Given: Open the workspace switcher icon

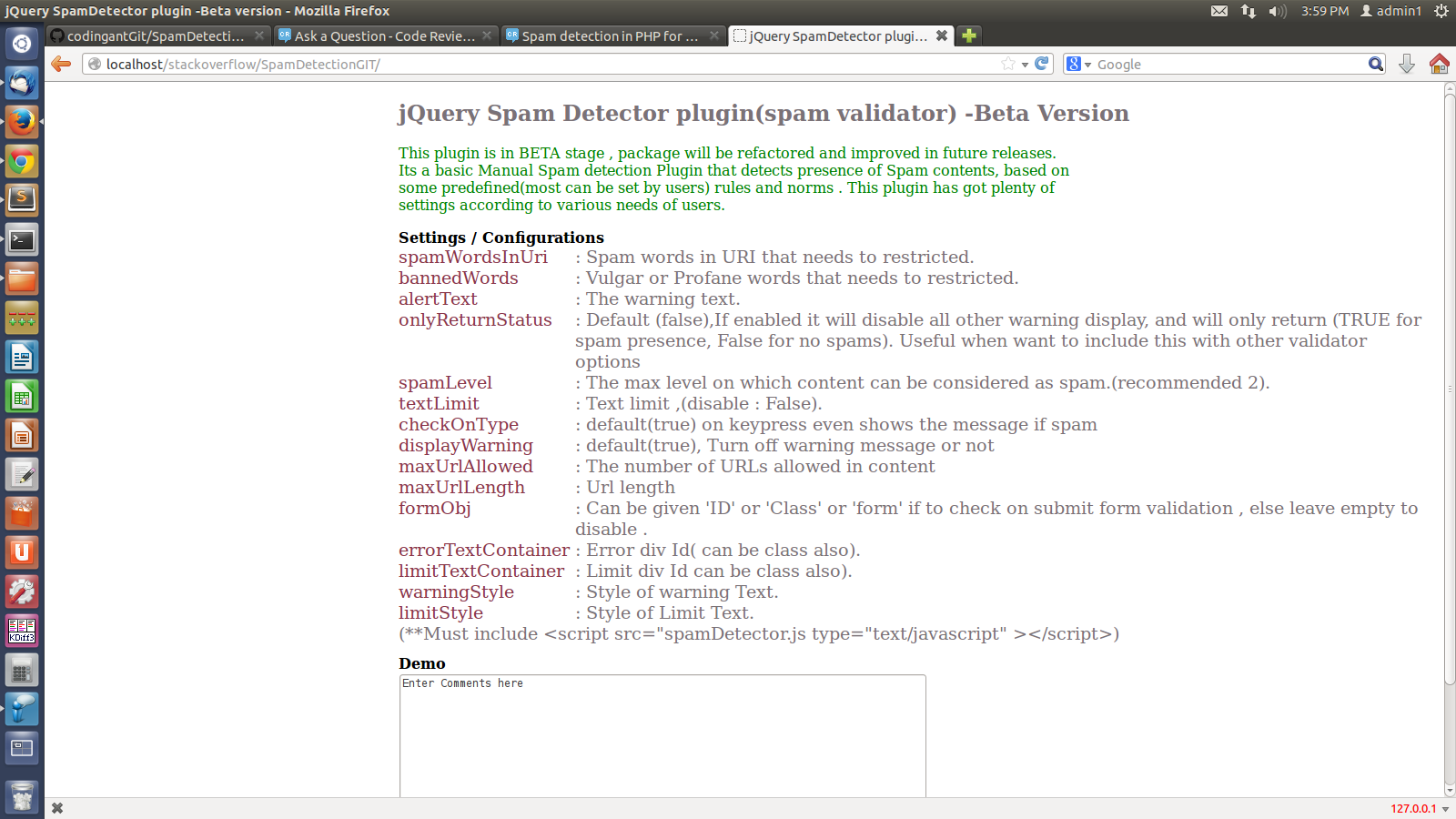Looking at the screenshot, I should pyautogui.click(x=22, y=749).
